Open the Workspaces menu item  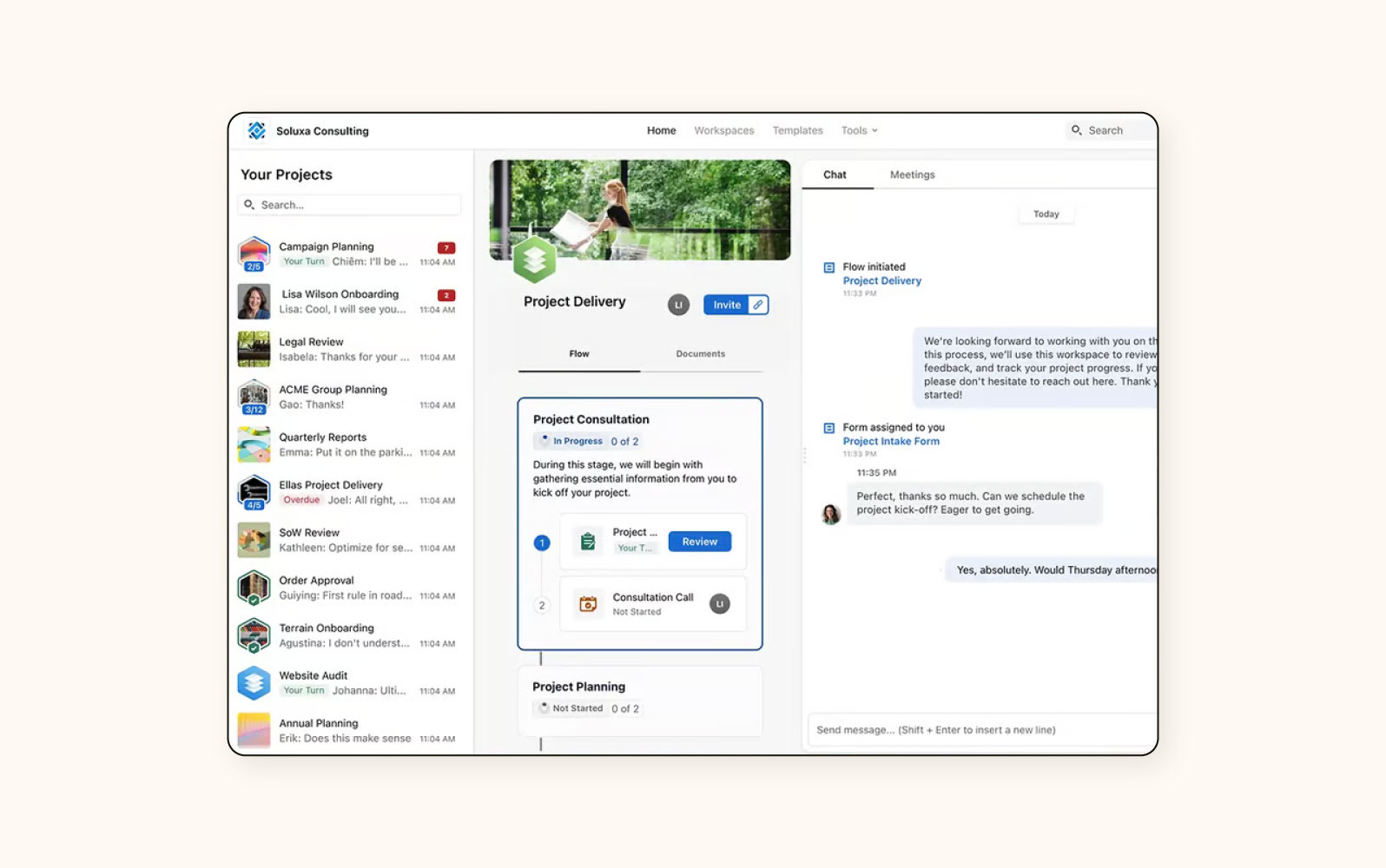(724, 130)
